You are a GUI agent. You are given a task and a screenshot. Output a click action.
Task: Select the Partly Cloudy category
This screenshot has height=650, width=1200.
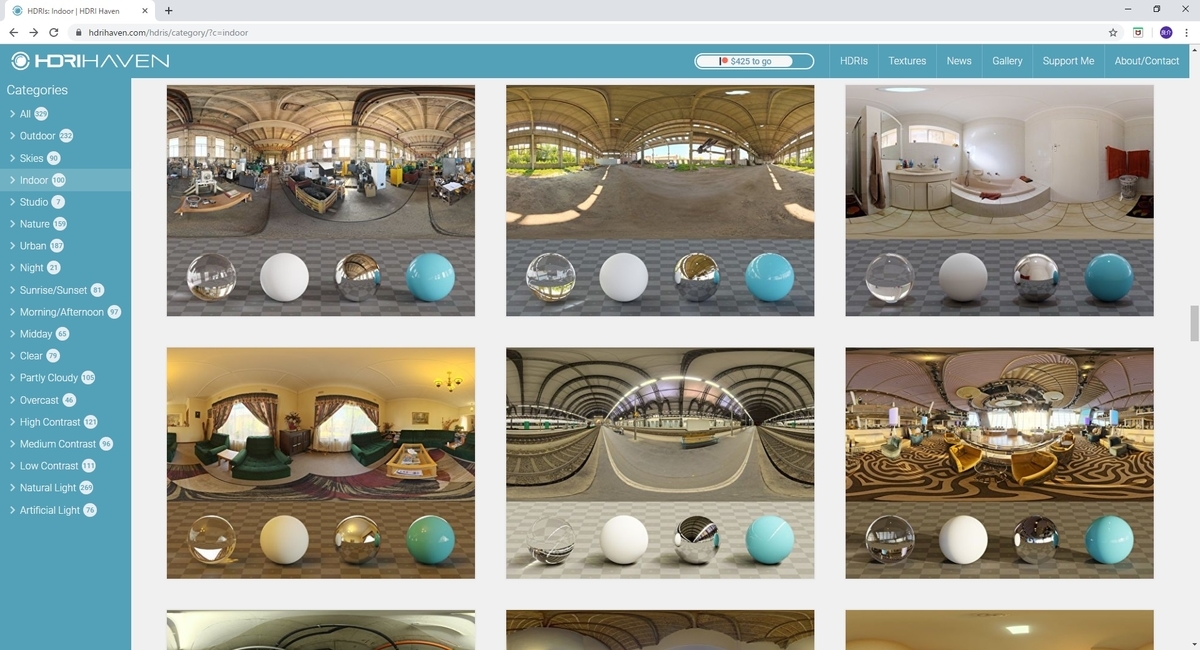(65, 378)
